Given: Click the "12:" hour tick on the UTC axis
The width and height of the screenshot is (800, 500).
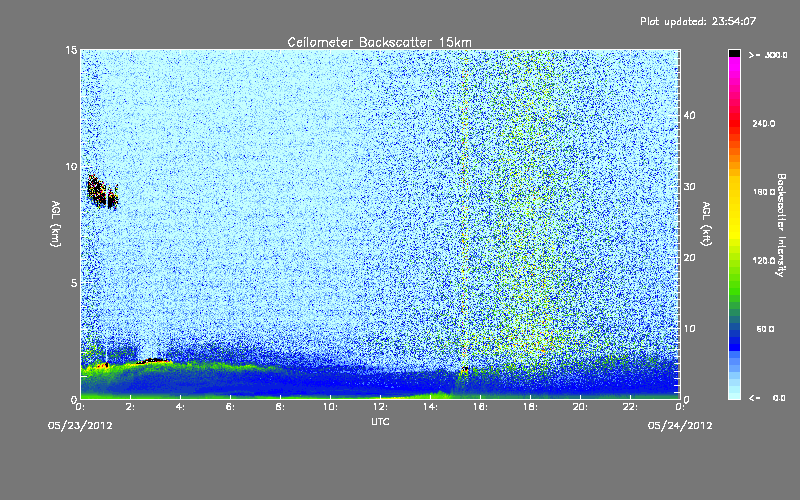Looking at the screenshot, I should tap(380, 407).
